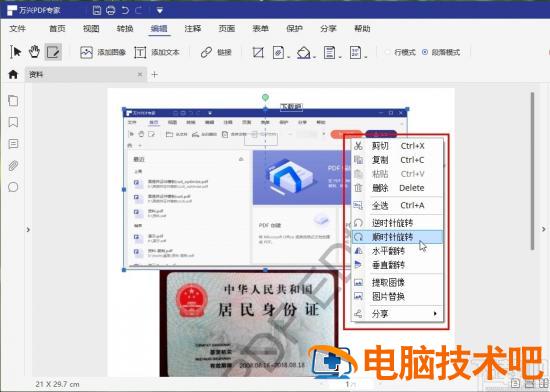550x392 pixels.
Task: Expand the left side panel arrow
Action: [28, 230]
